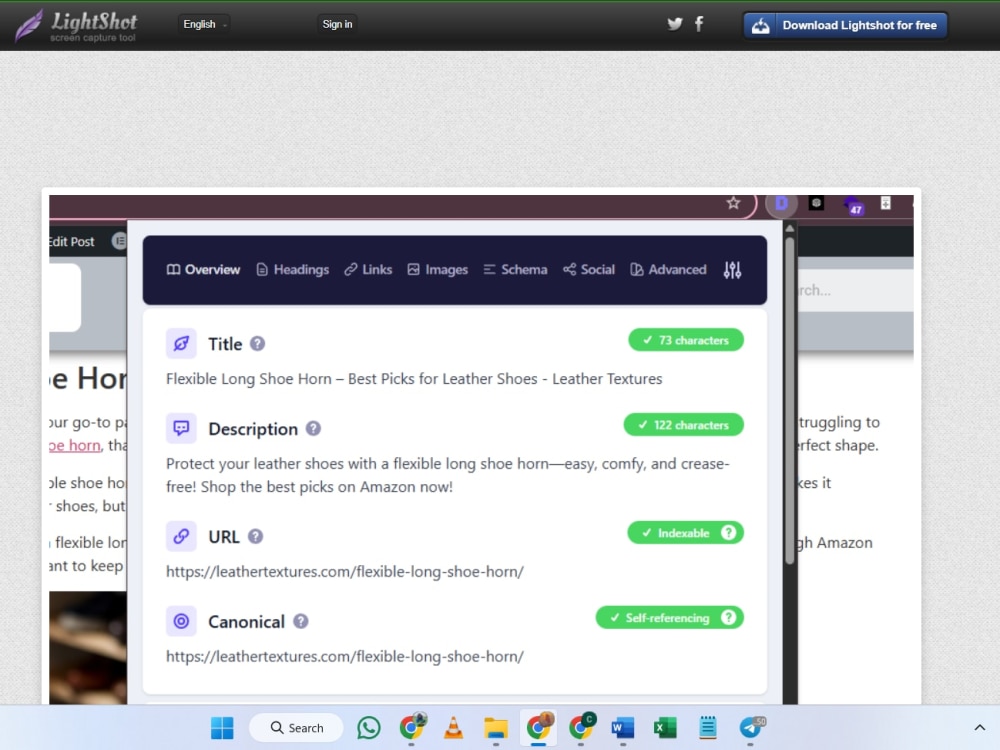Switch to the Overview tab

[x=203, y=270]
